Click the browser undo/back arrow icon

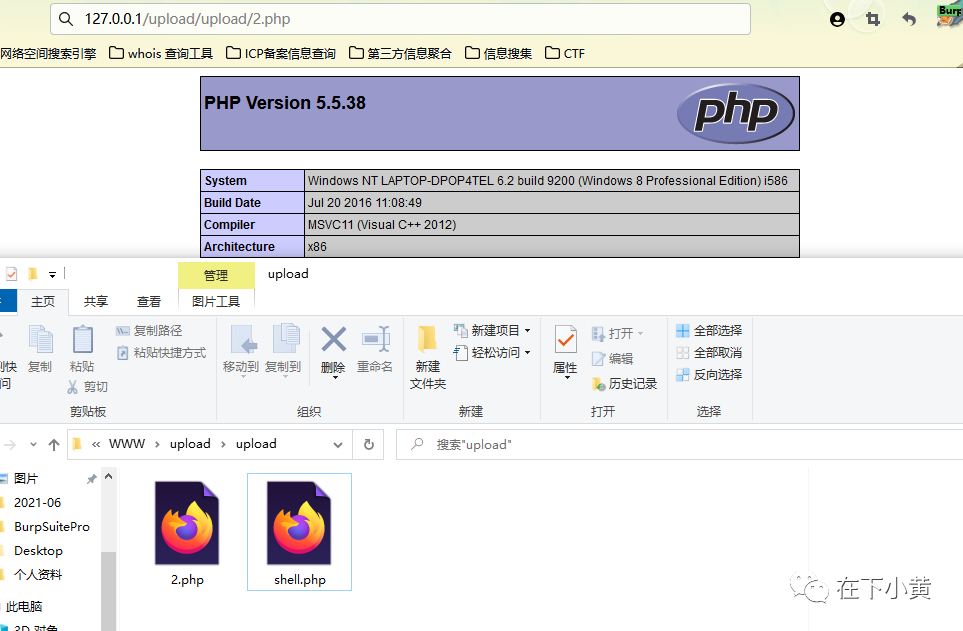click(909, 20)
